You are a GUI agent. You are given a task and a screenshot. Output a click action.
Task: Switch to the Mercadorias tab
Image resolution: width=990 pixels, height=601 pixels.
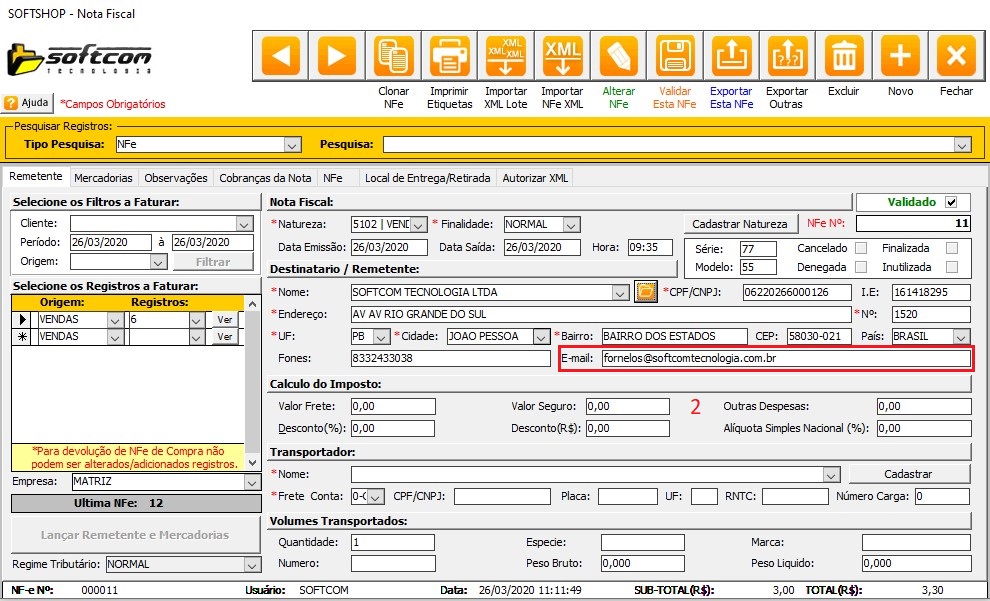(x=104, y=178)
